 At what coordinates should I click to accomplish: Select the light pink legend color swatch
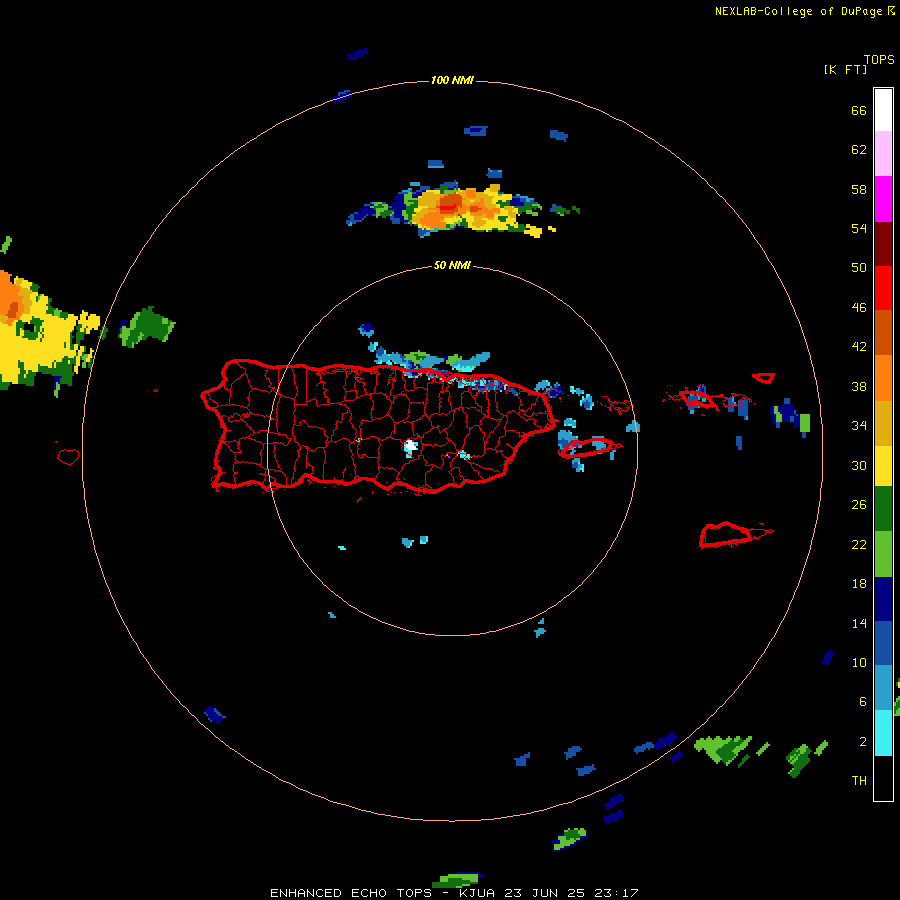tap(883, 154)
